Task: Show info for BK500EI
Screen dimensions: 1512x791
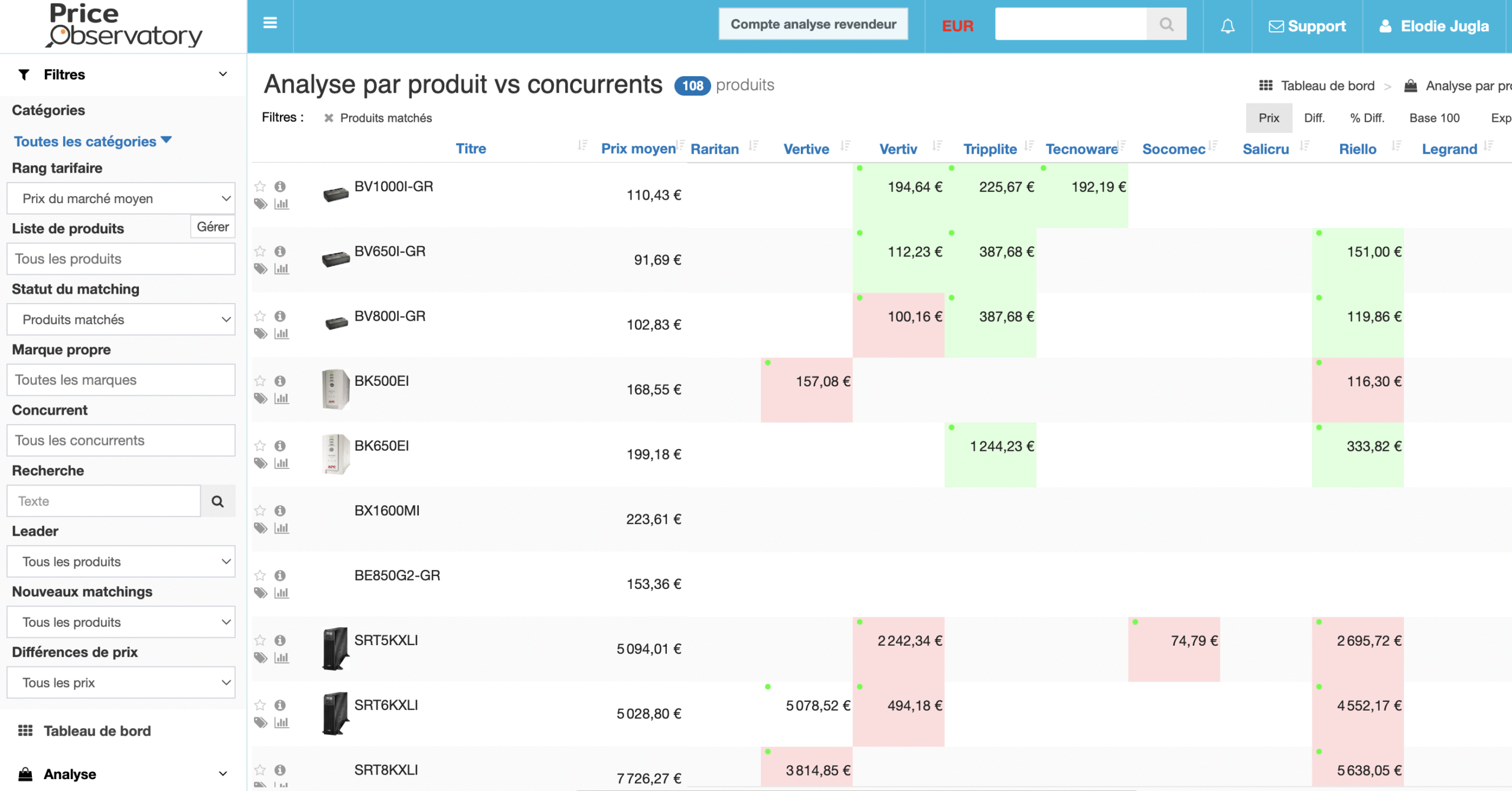Action: [x=281, y=381]
